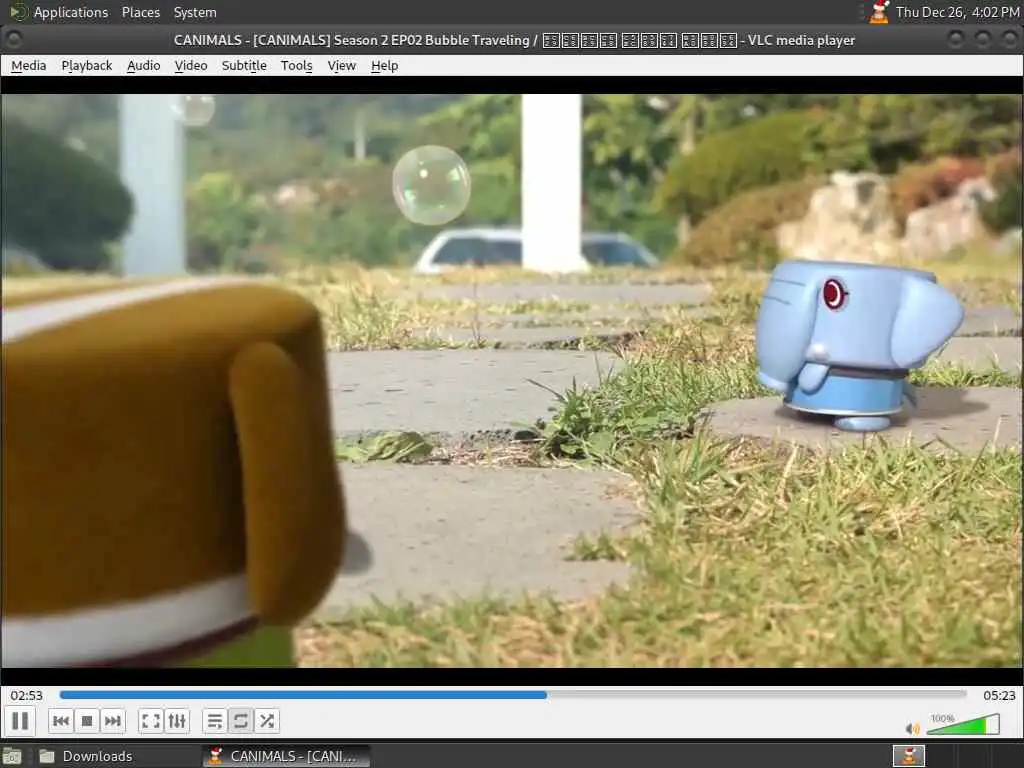Jump to previous media in playlist
Viewport: 1024px width, 768px height.
61,721
